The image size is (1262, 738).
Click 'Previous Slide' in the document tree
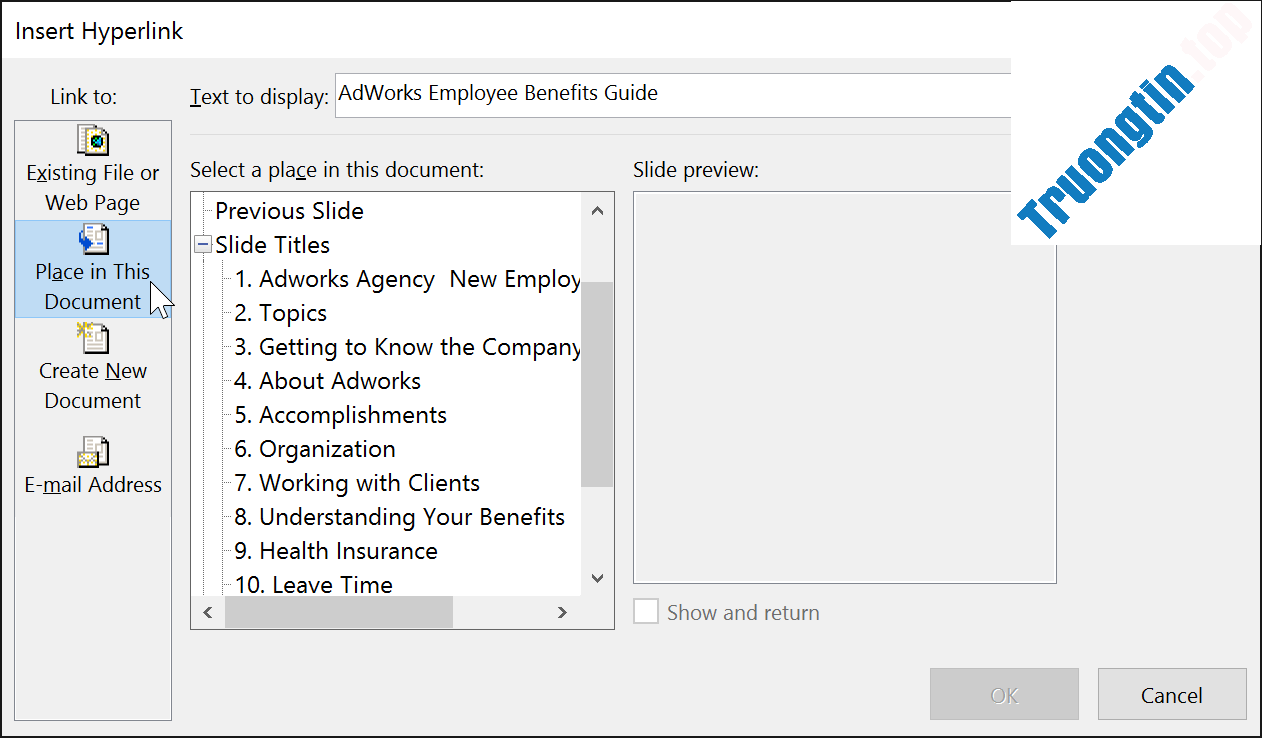point(289,211)
